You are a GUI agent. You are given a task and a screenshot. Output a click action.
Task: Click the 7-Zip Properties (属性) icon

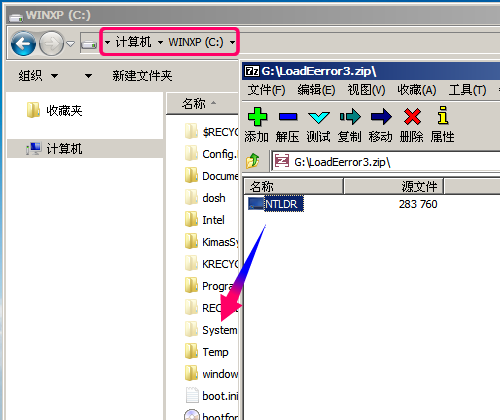point(443,115)
